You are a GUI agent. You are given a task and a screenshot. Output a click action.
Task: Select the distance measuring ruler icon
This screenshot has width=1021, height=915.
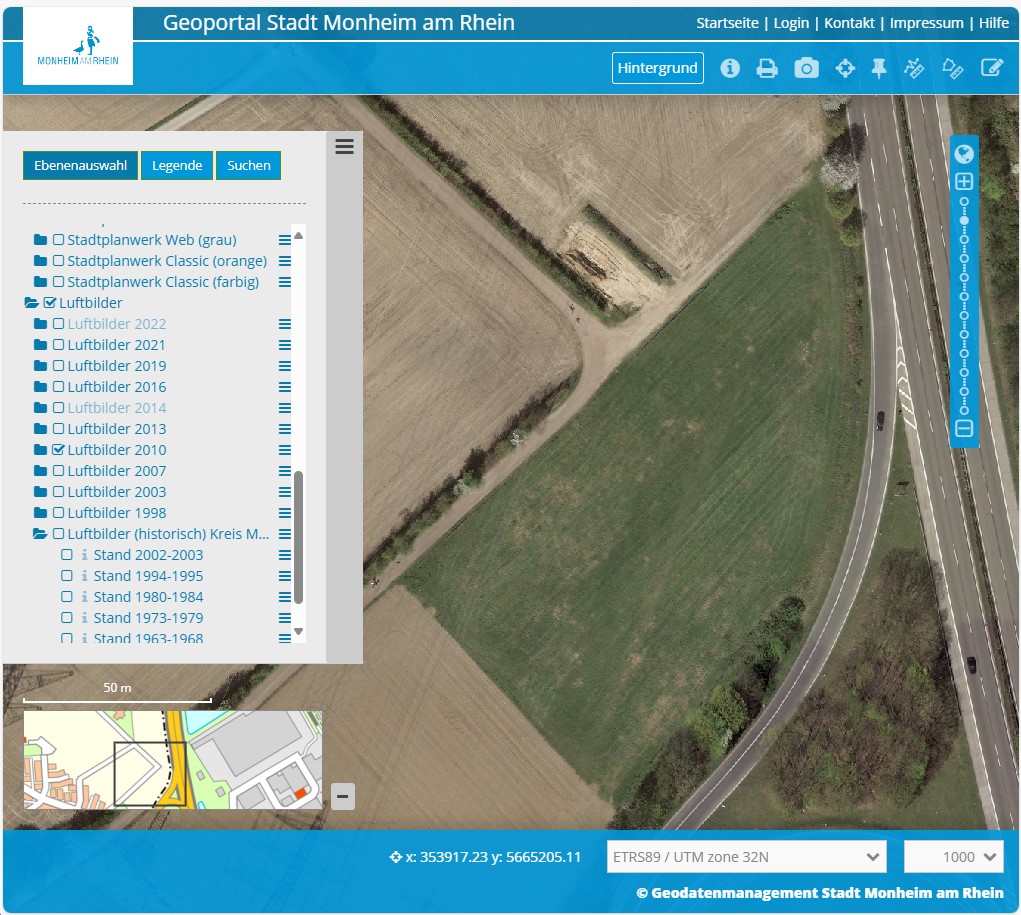click(x=914, y=68)
